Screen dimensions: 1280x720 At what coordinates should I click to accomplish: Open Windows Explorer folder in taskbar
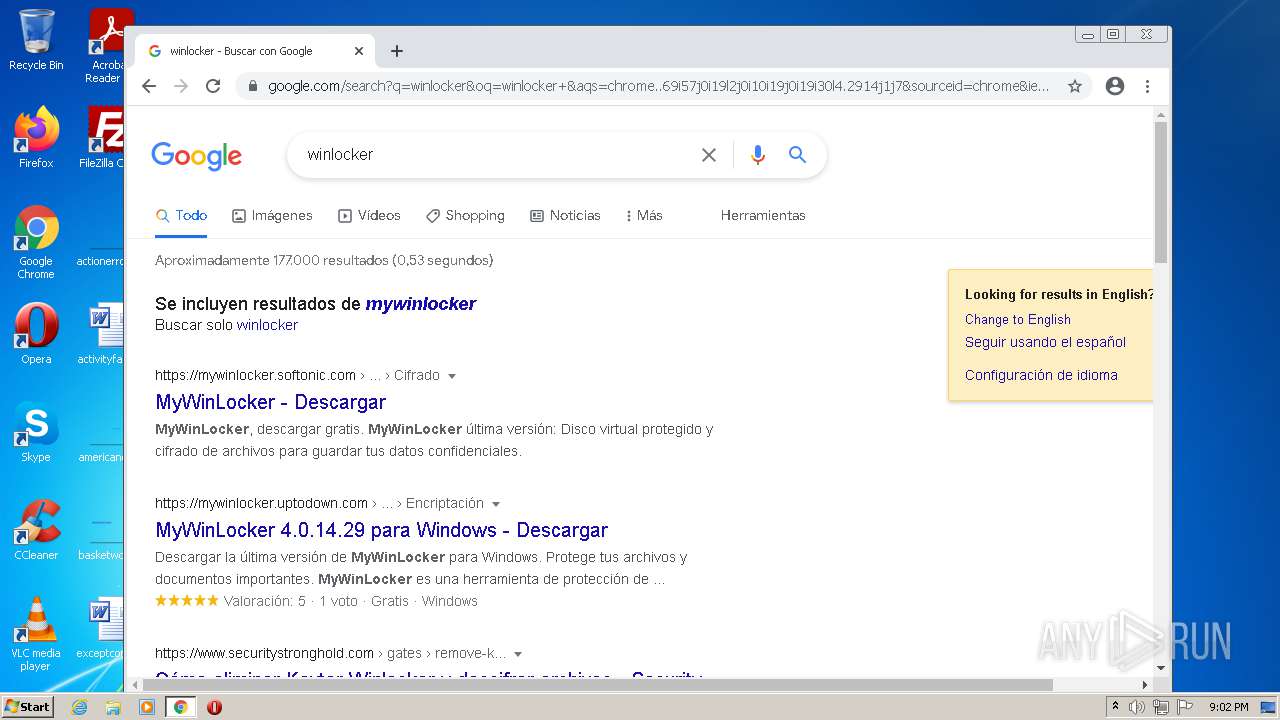pyautogui.click(x=113, y=707)
